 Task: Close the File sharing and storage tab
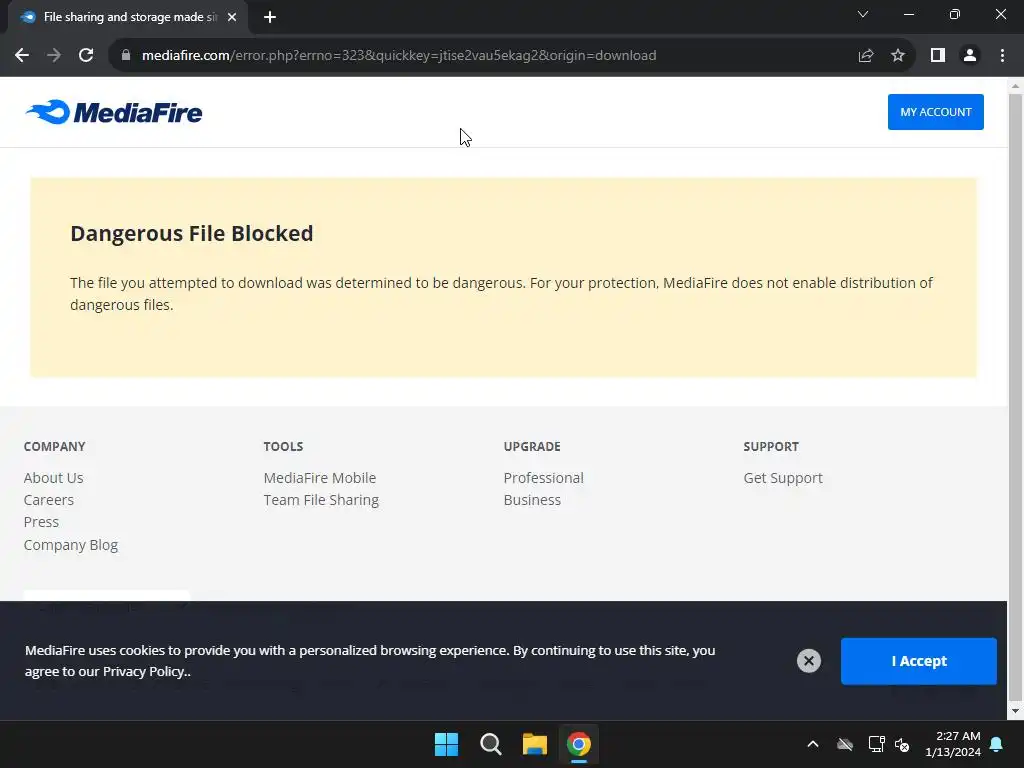click(232, 18)
